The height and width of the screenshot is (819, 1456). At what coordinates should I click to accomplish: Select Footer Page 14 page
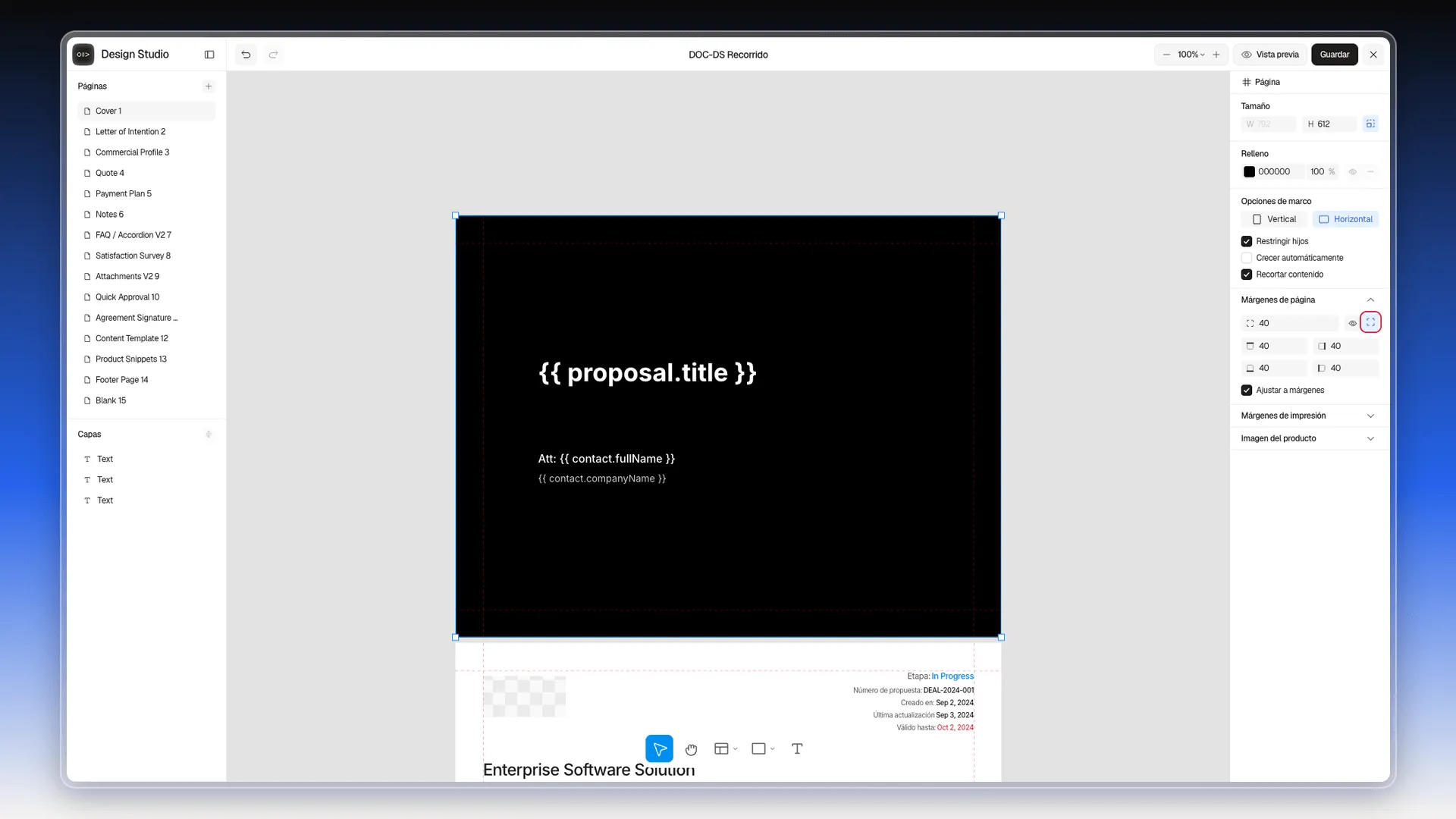(x=146, y=380)
